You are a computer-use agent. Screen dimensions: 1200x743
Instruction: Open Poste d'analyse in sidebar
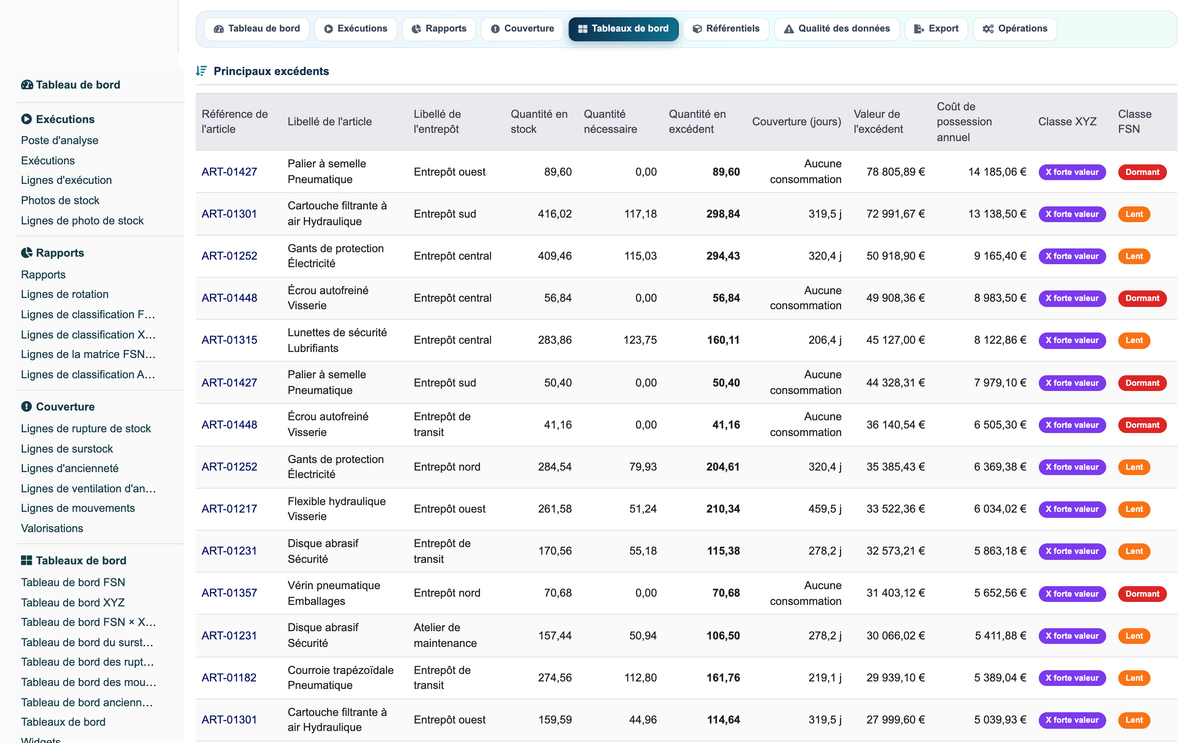[x=60, y=141]
